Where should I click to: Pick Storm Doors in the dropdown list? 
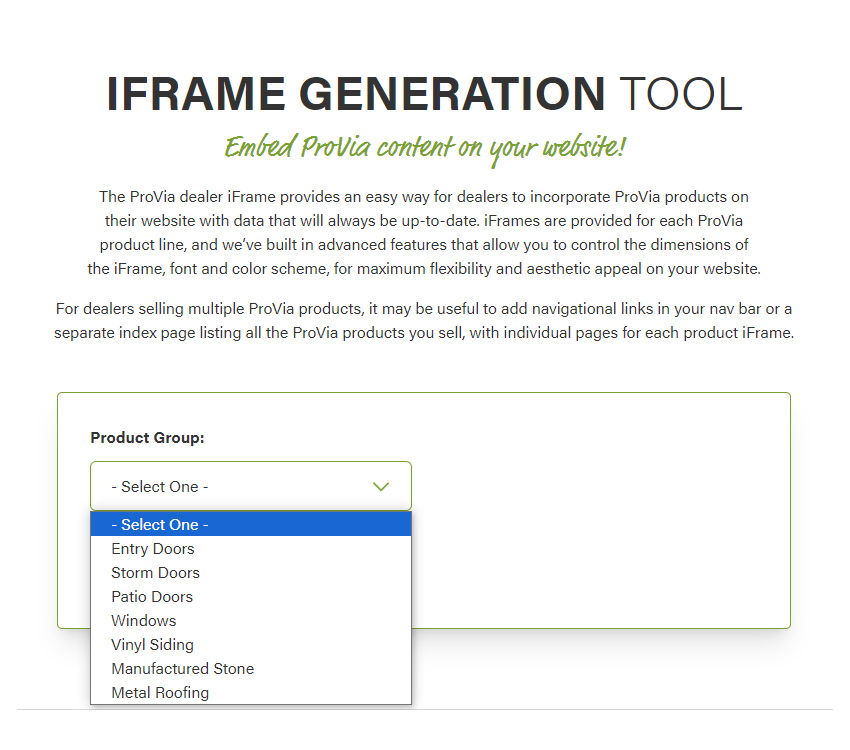[155, 573]
